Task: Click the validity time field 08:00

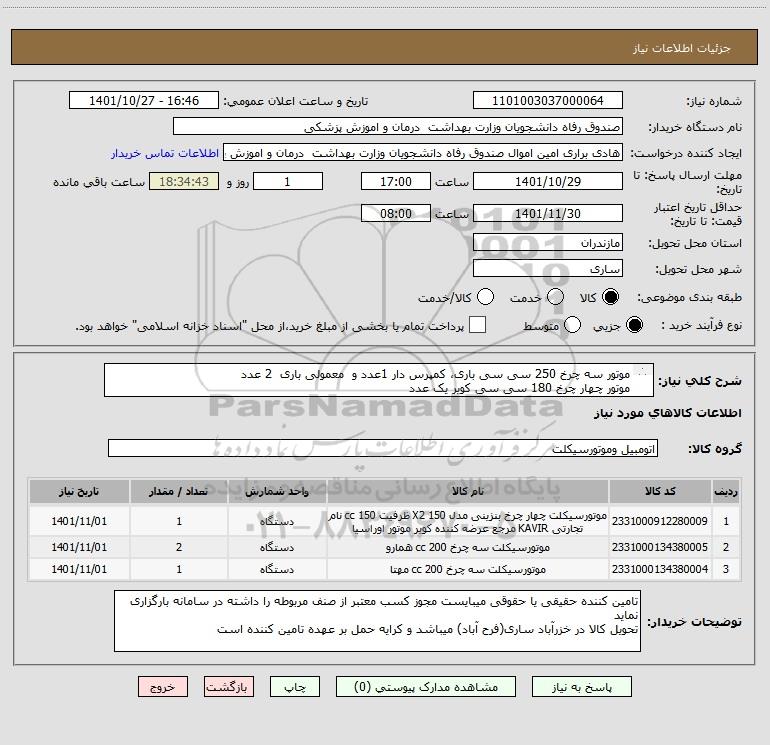Action: point(396,214)
